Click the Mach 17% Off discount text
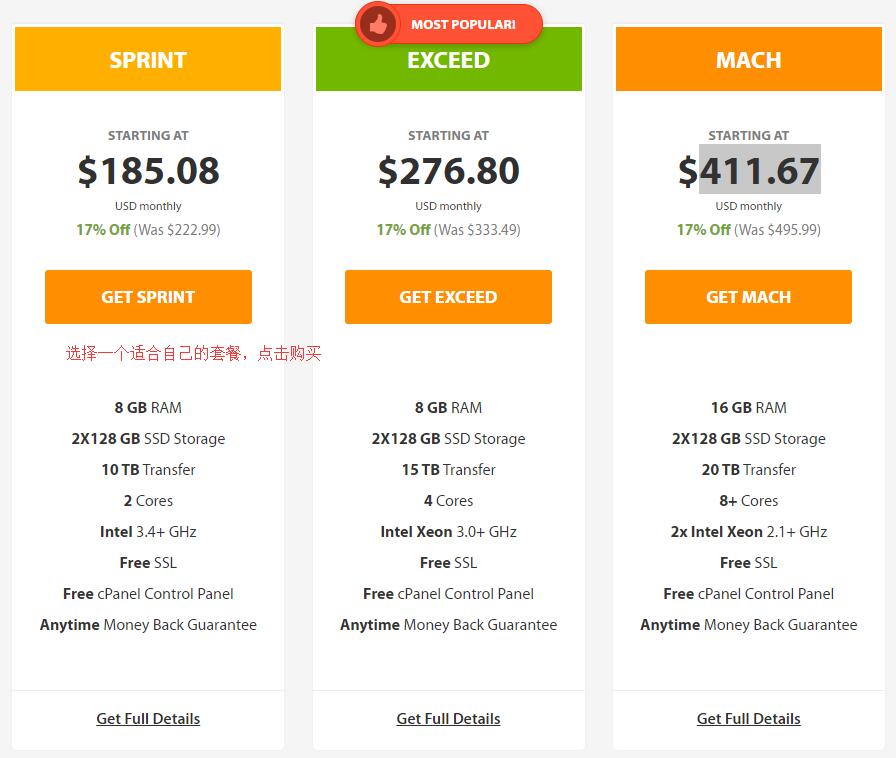 pos(704,230)
